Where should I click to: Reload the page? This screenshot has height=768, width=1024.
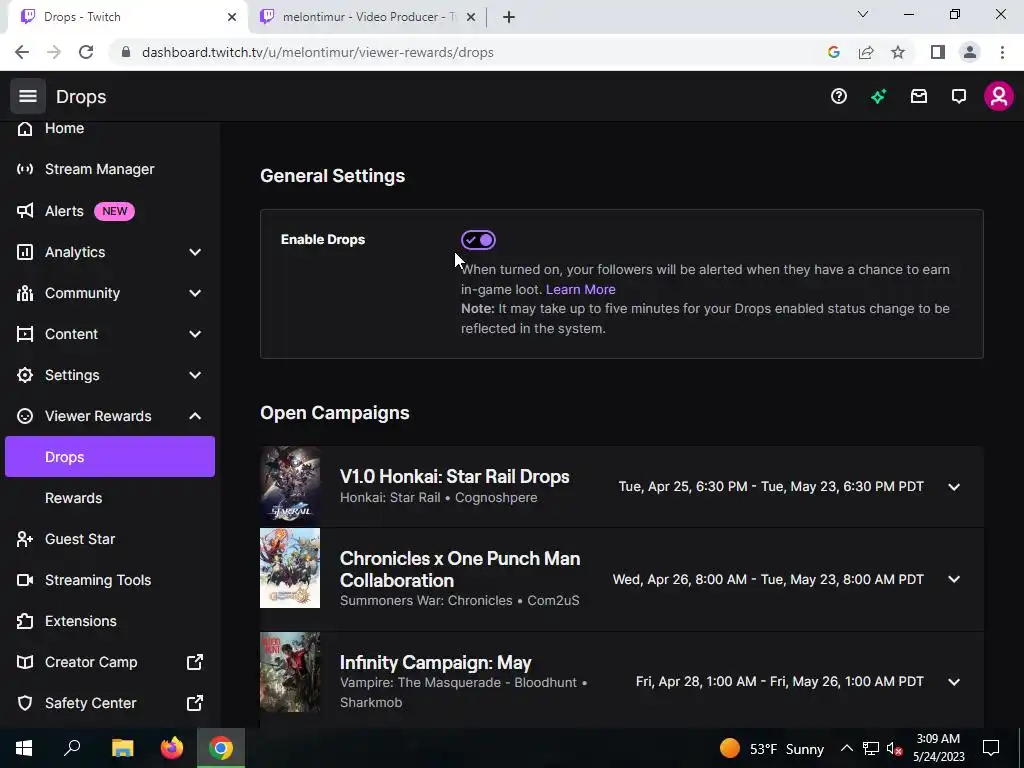click(86, 52)
